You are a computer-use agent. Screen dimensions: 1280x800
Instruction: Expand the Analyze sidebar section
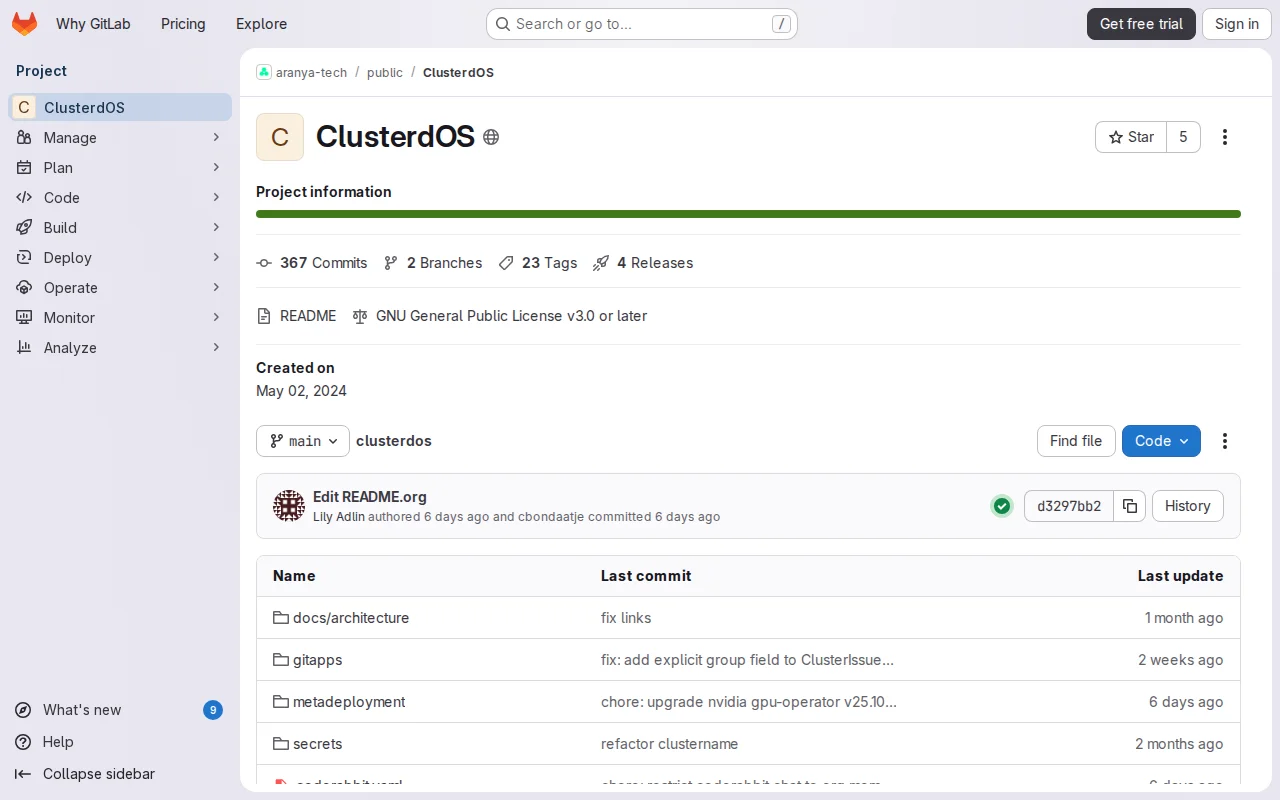(x=120, y=347)
